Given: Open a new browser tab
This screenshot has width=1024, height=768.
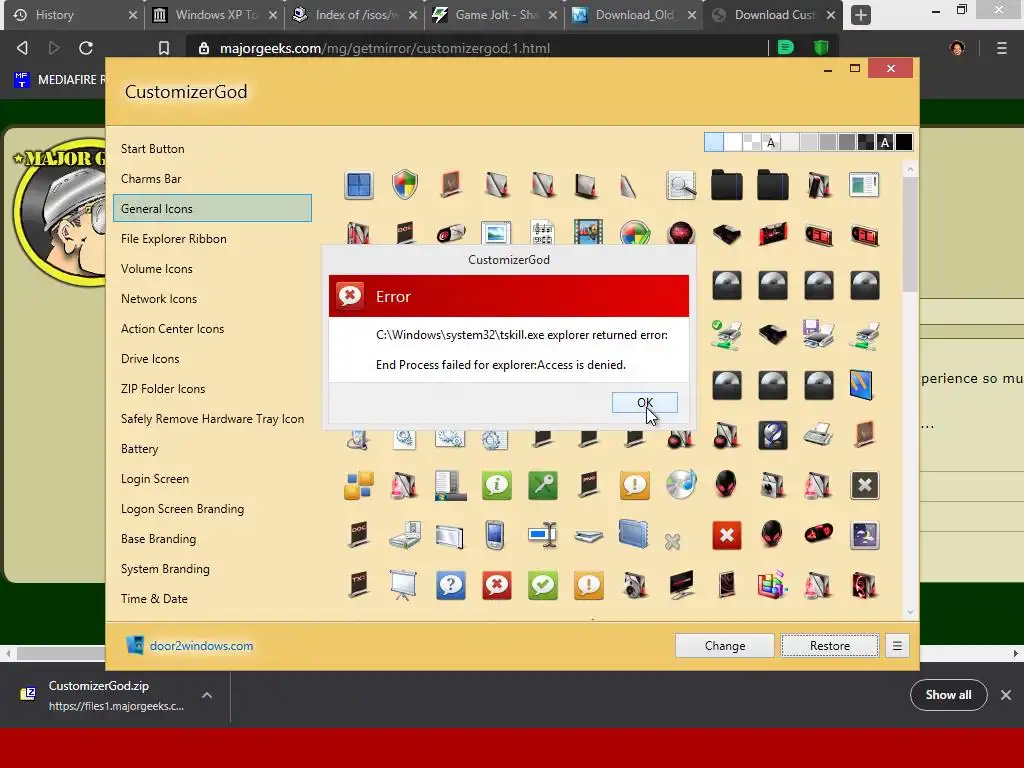Looking at the screenshot, I should tap(861, 15).
